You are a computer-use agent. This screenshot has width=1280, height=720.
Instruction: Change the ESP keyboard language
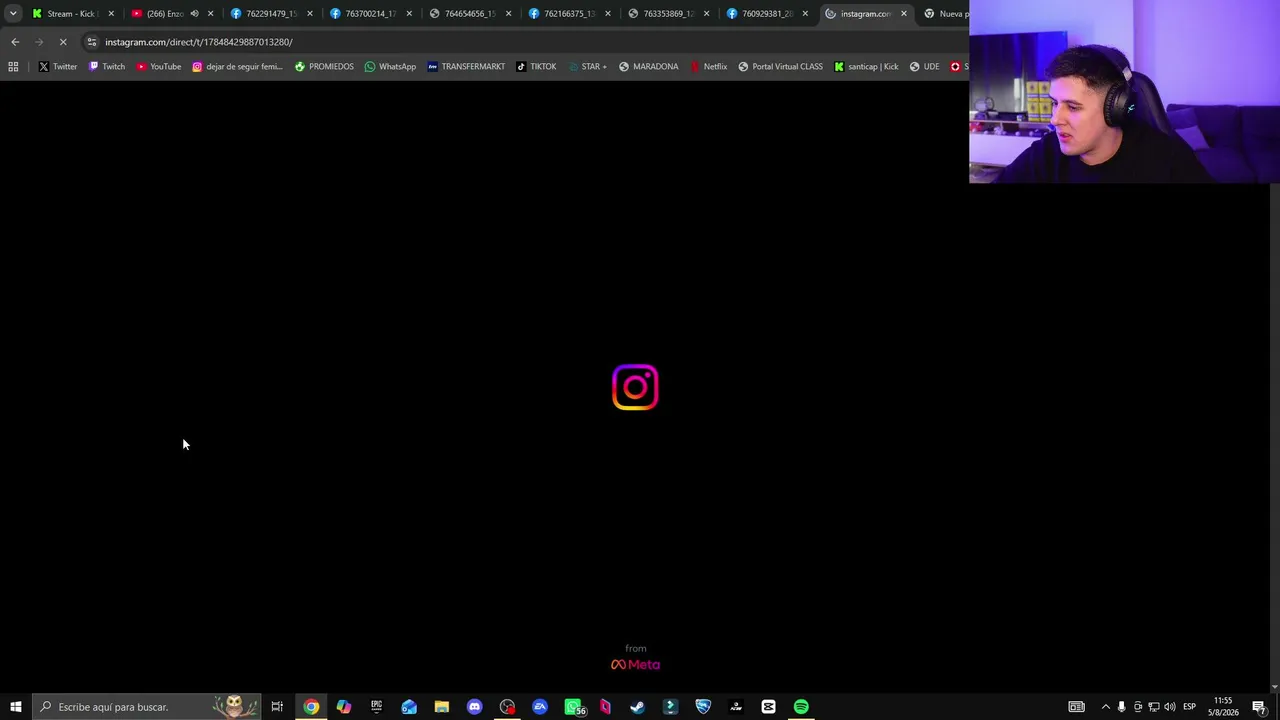coord(1189,707)
